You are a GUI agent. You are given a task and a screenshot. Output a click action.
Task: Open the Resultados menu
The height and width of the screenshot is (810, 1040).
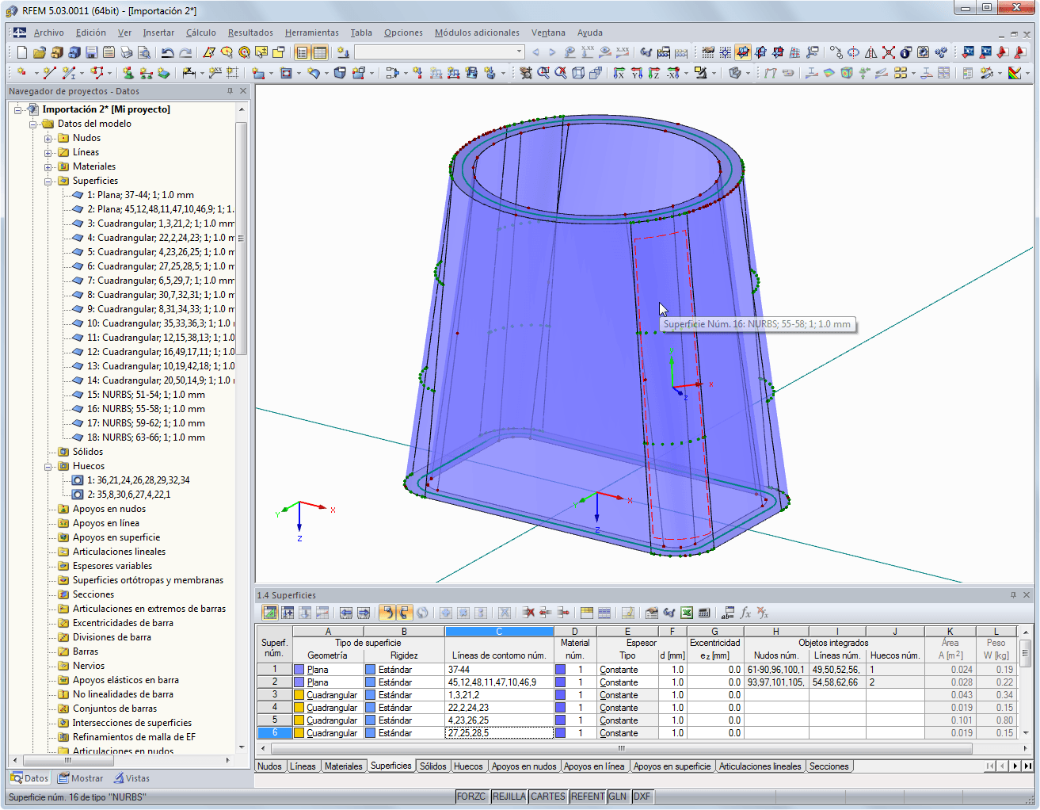tap(250, 33)
